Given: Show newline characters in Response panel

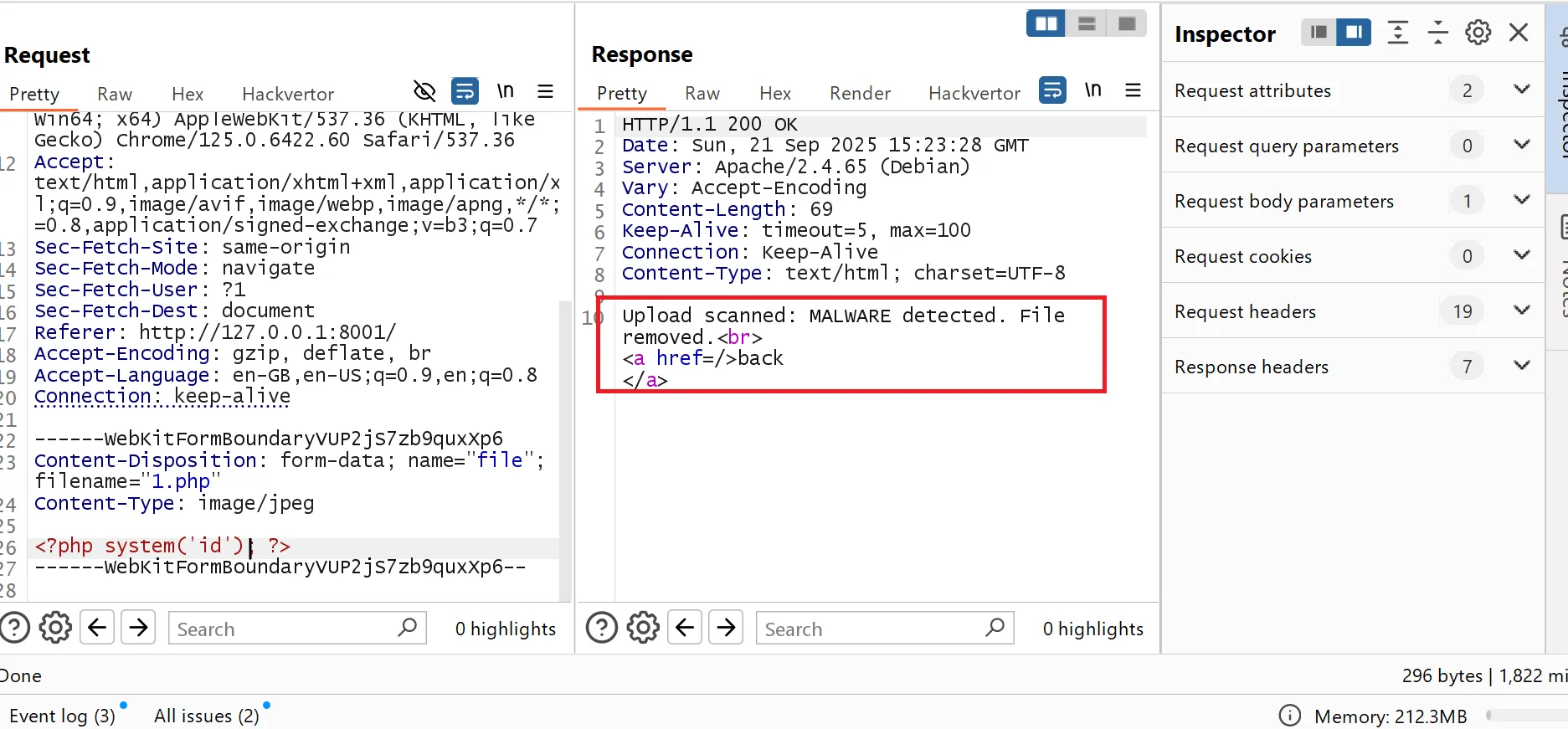Looking at the screenshot, I should tap(1092, 90).
